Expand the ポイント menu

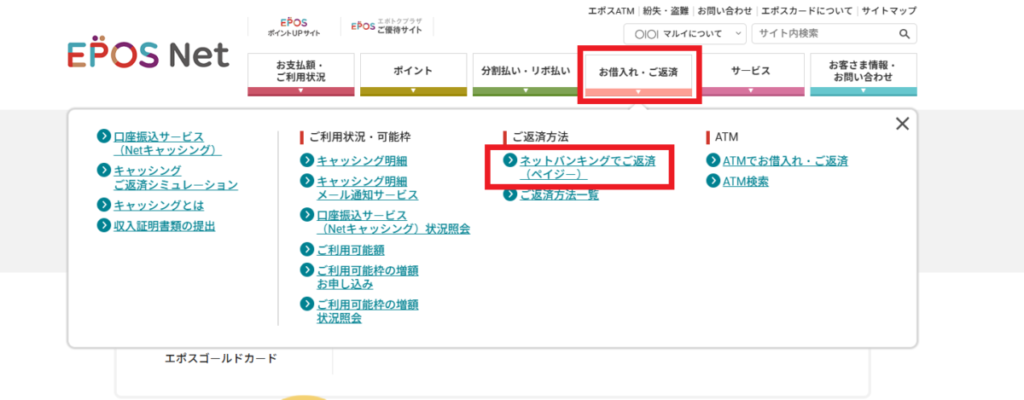pos(413,75)
